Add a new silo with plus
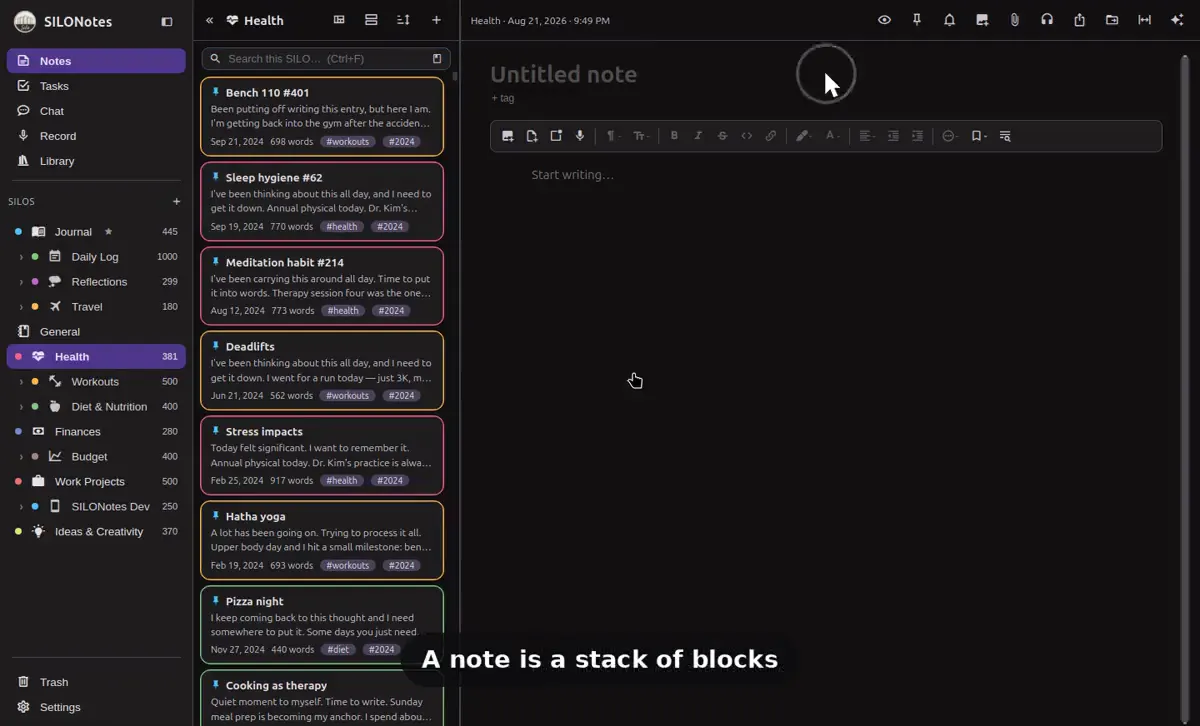Screen dimensions: 1200x726 (177, 201)
